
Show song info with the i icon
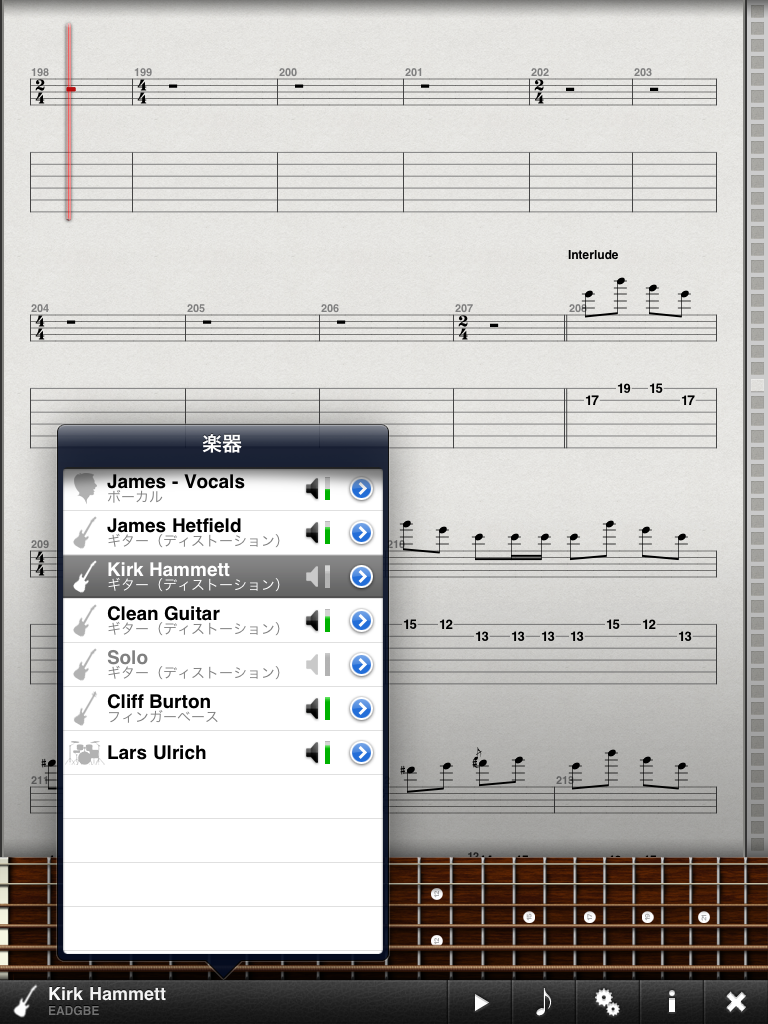[x=671, y=1002]
